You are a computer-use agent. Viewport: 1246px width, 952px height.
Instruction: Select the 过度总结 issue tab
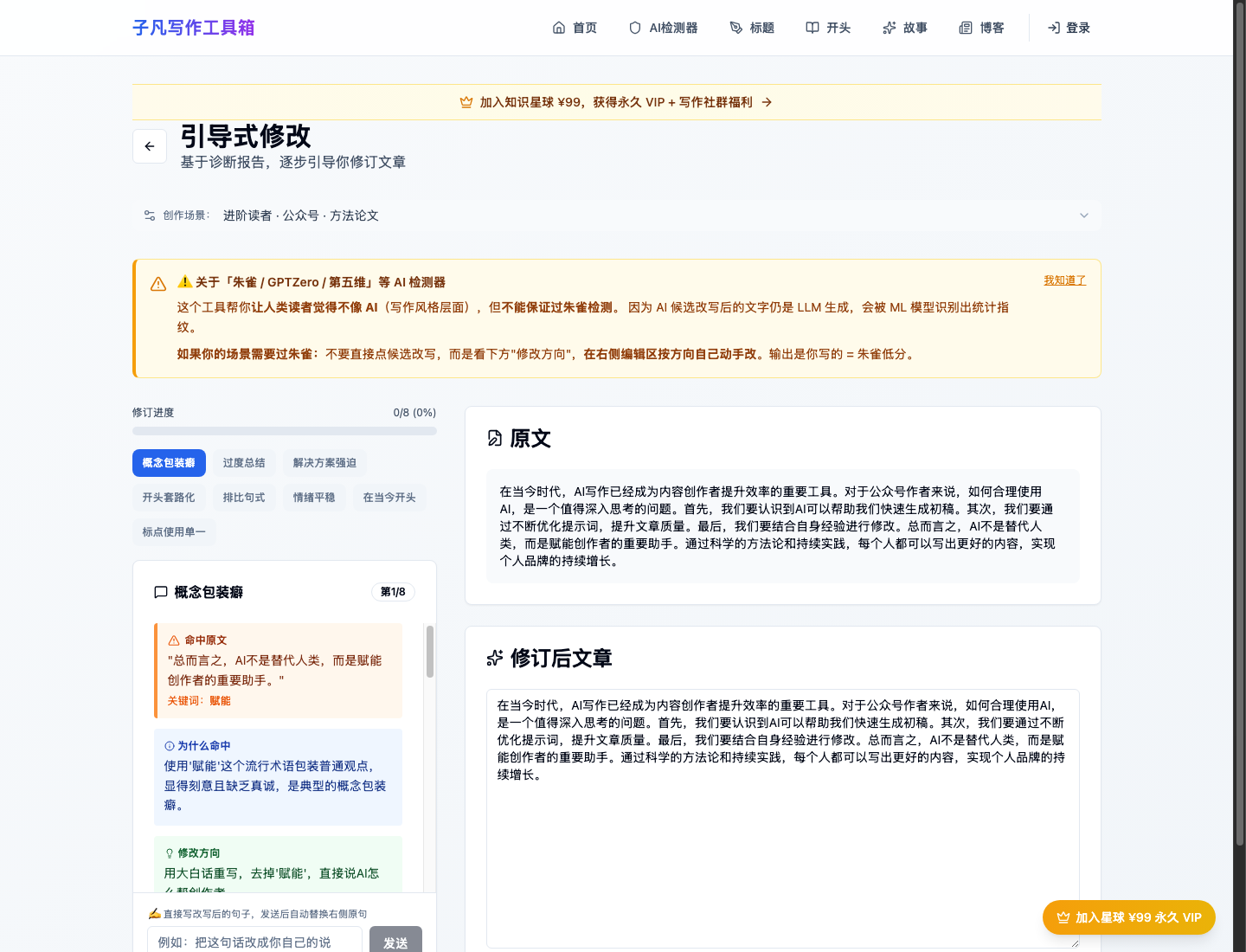click(244, 463)
